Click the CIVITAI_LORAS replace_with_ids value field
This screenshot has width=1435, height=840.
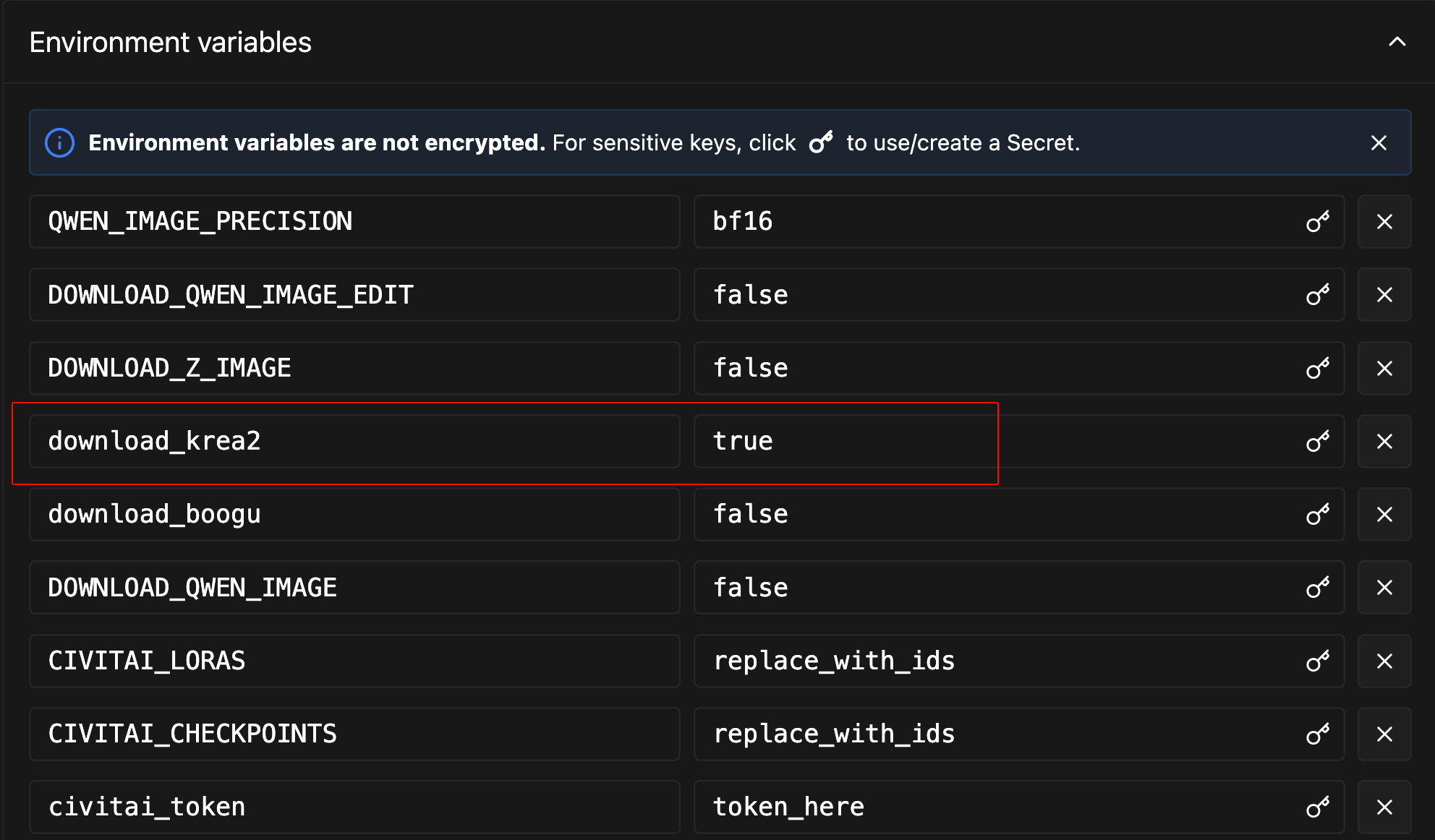point(998,661)
